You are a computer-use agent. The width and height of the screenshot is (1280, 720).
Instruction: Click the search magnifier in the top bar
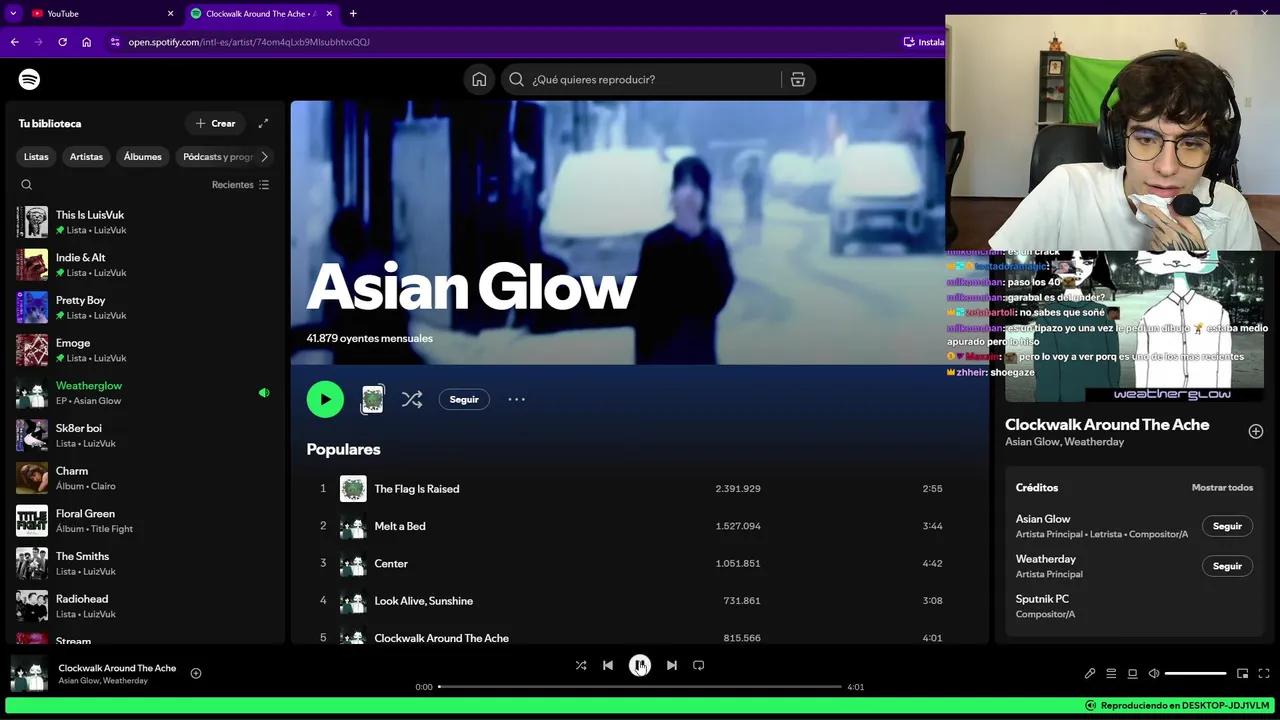pos(516,79)
